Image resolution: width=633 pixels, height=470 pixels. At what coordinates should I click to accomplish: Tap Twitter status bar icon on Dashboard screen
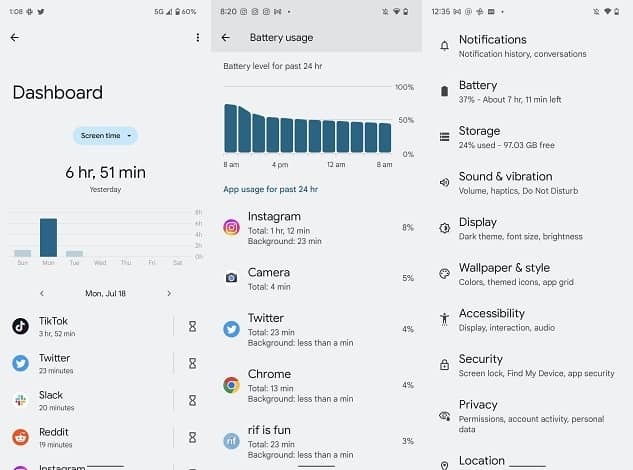41,12
